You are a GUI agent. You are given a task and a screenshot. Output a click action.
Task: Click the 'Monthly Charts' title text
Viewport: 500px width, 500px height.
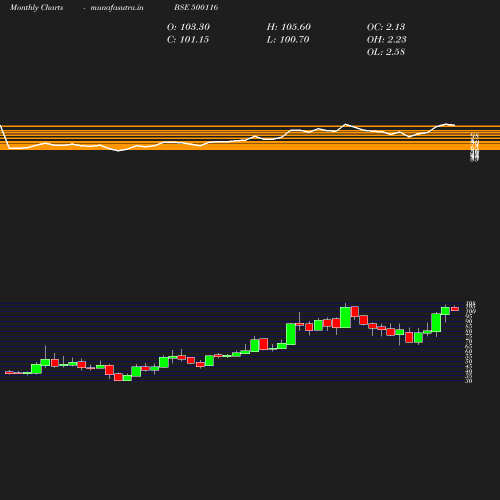tap(36, 7)
